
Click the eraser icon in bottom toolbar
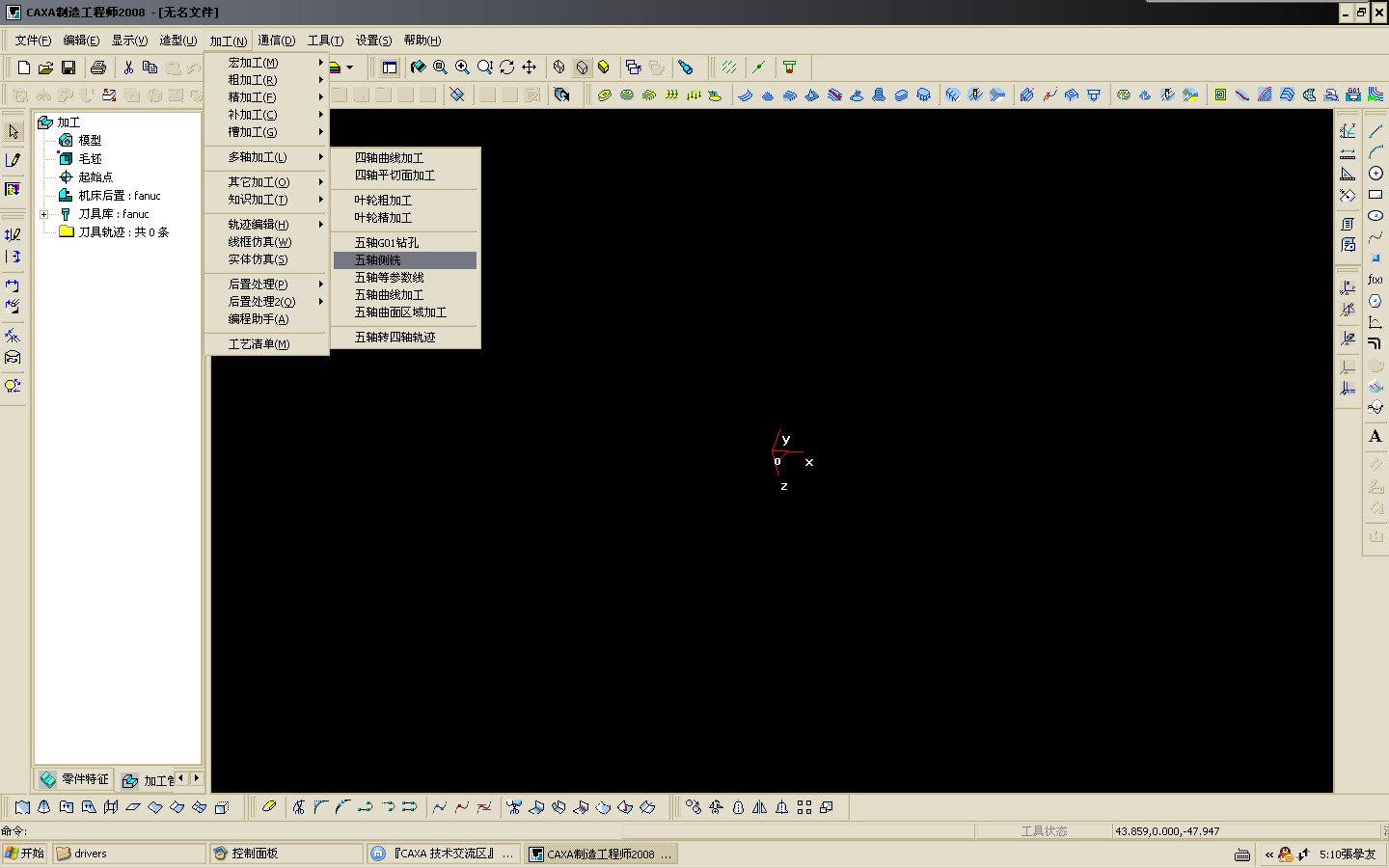pos(269,807)
